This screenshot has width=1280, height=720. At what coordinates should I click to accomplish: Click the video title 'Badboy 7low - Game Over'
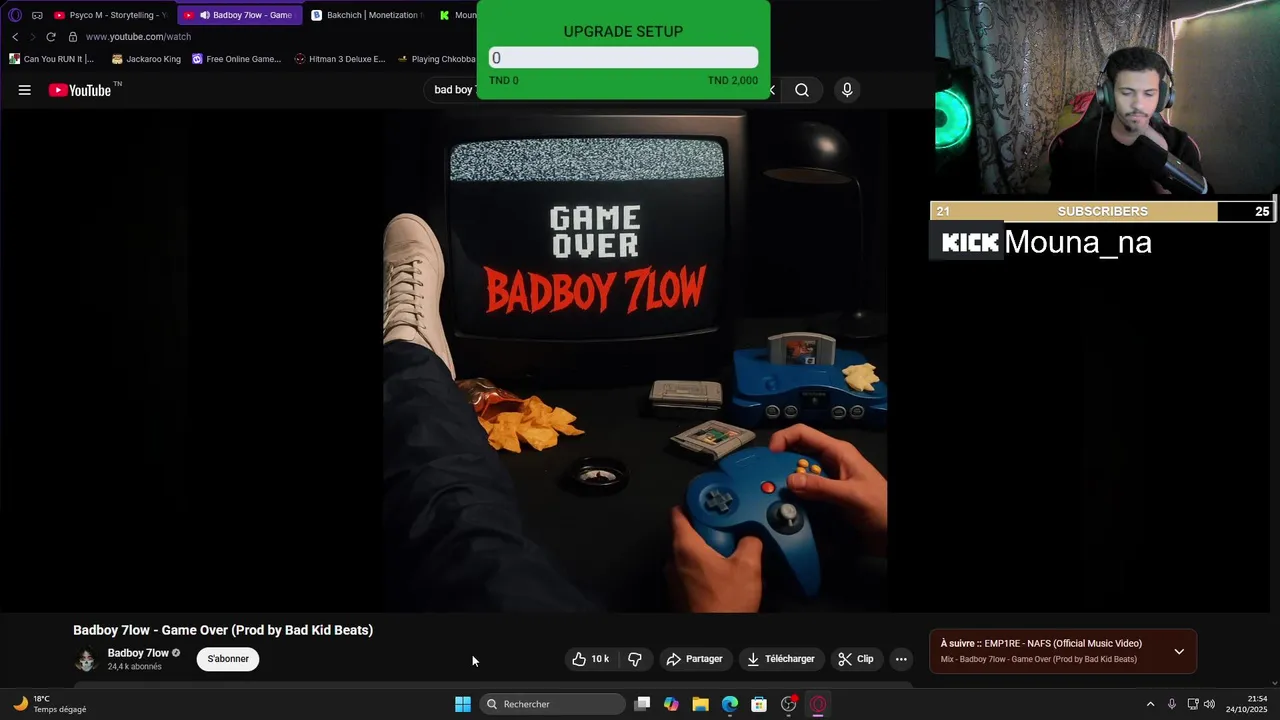223,630
